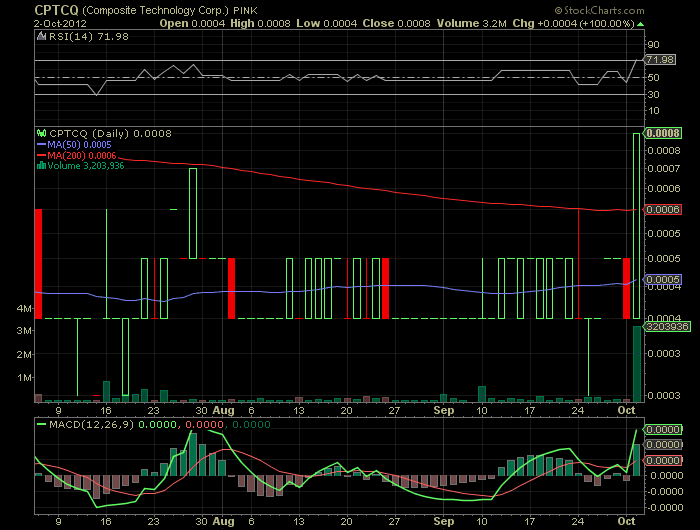Click the RSI(14) 71.98 legend label
Image resolution: width=700 pixels, height=530 pixels.
point(88,37)
